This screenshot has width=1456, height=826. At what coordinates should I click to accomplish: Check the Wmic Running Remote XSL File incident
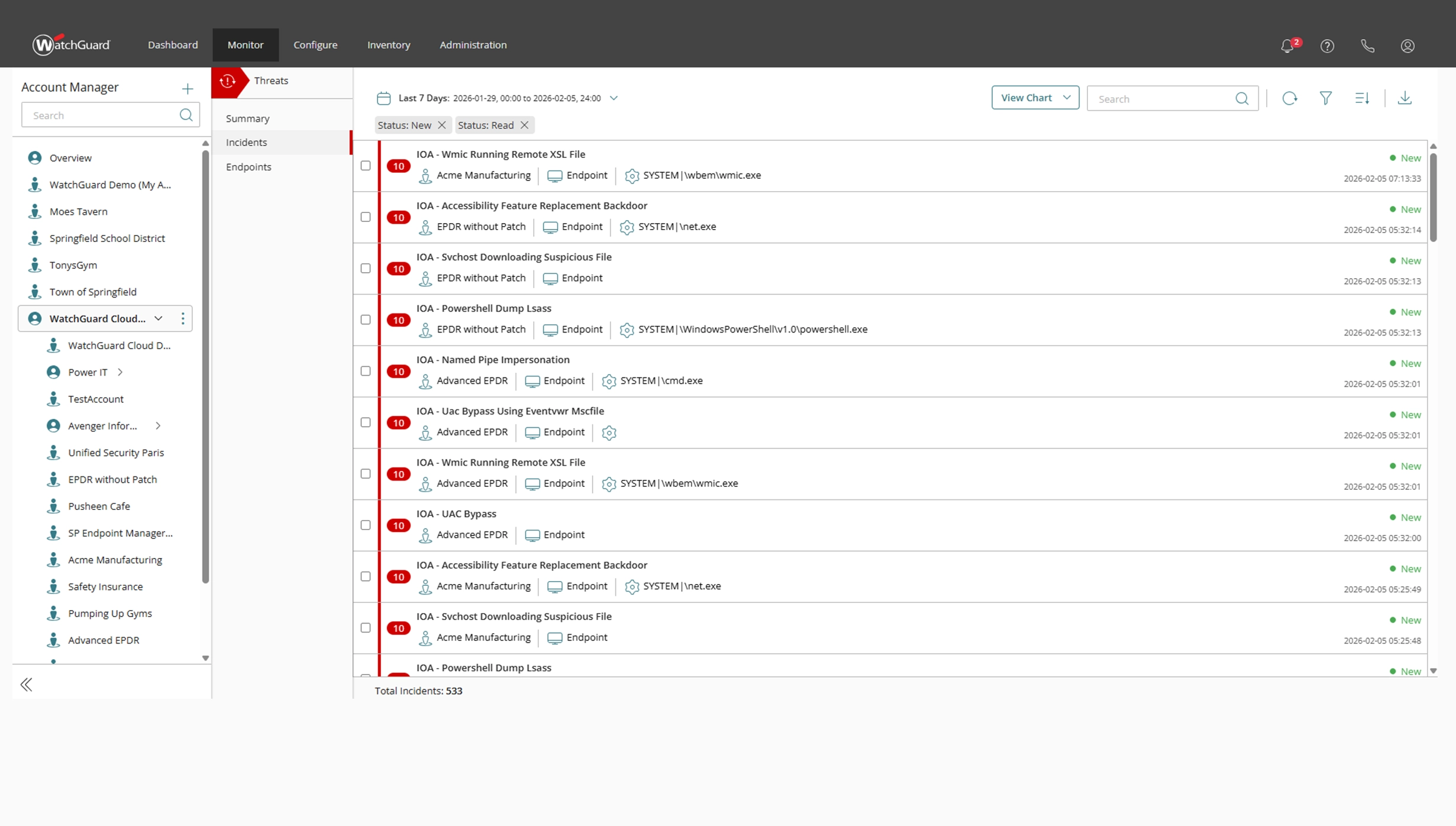click(x=365, y=166)
